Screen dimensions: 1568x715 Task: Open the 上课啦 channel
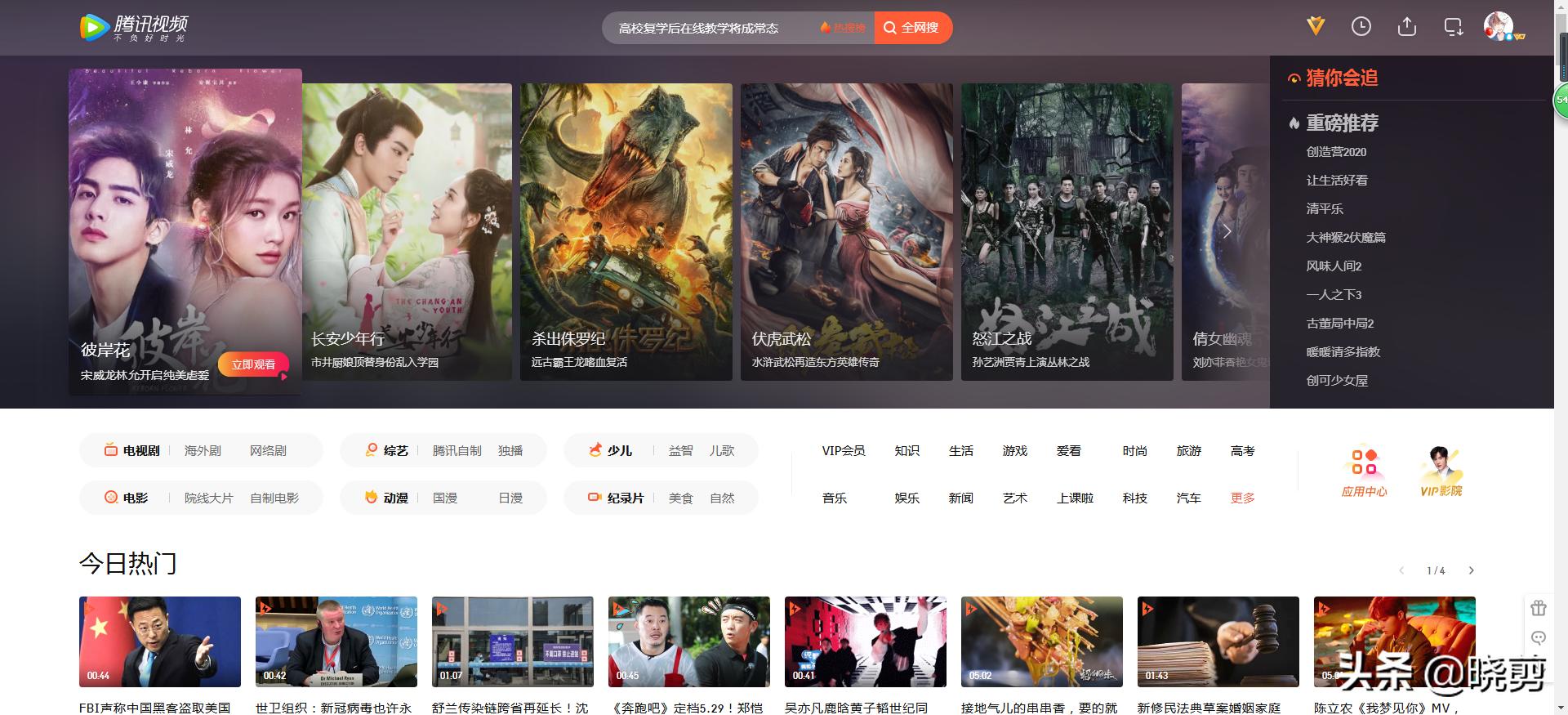coord(1075,498)
